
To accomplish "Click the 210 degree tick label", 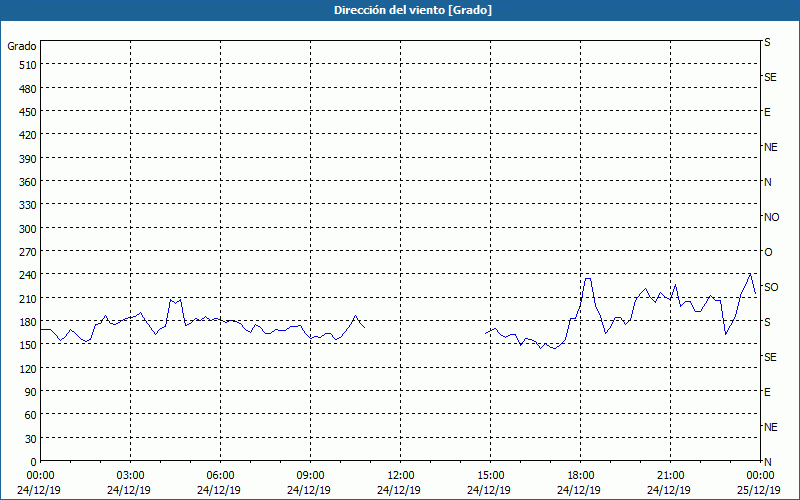I will pyautogui.click(x=28, y=298).
